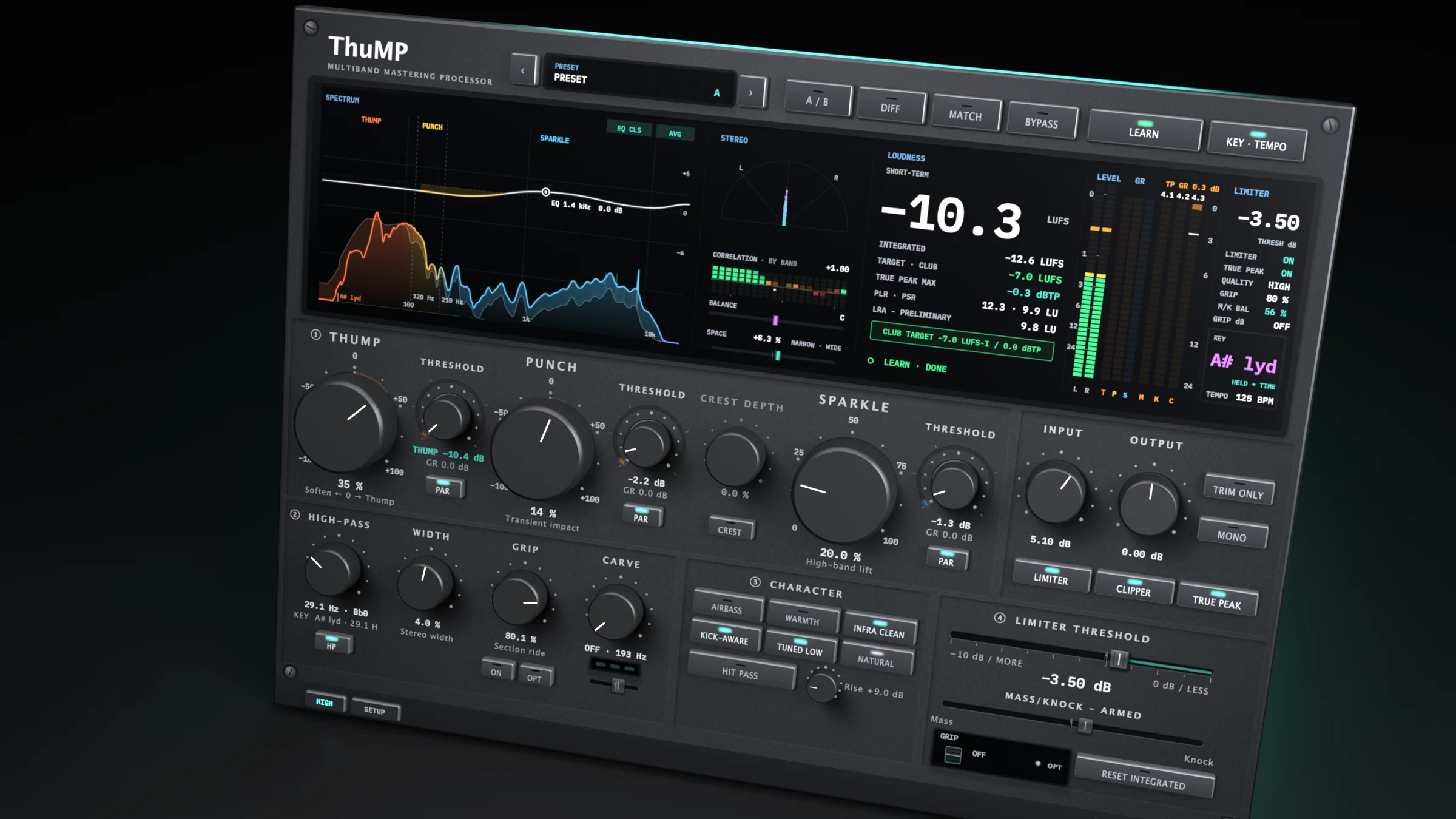Toggle the TRUE PEAK button
Image resolution: width=1456 pixels, height=819 pixels.
(x=1217, y=601)
